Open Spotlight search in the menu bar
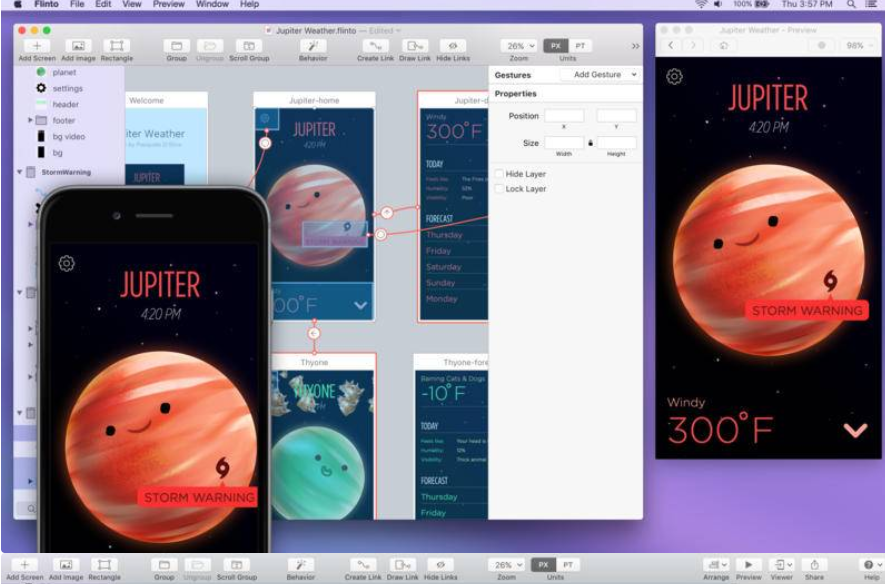885x584 pixels. click(851, 5)
